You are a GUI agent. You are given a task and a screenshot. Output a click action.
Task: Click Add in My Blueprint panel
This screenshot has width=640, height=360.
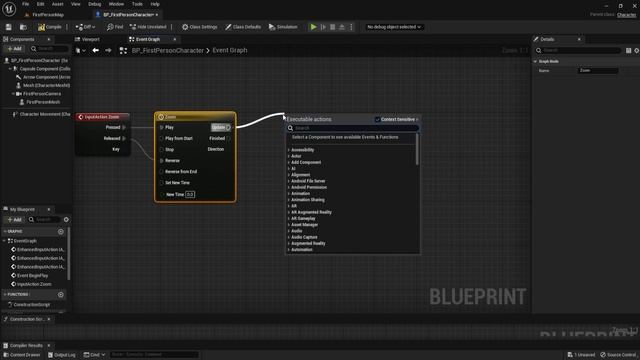click(14, 220)
